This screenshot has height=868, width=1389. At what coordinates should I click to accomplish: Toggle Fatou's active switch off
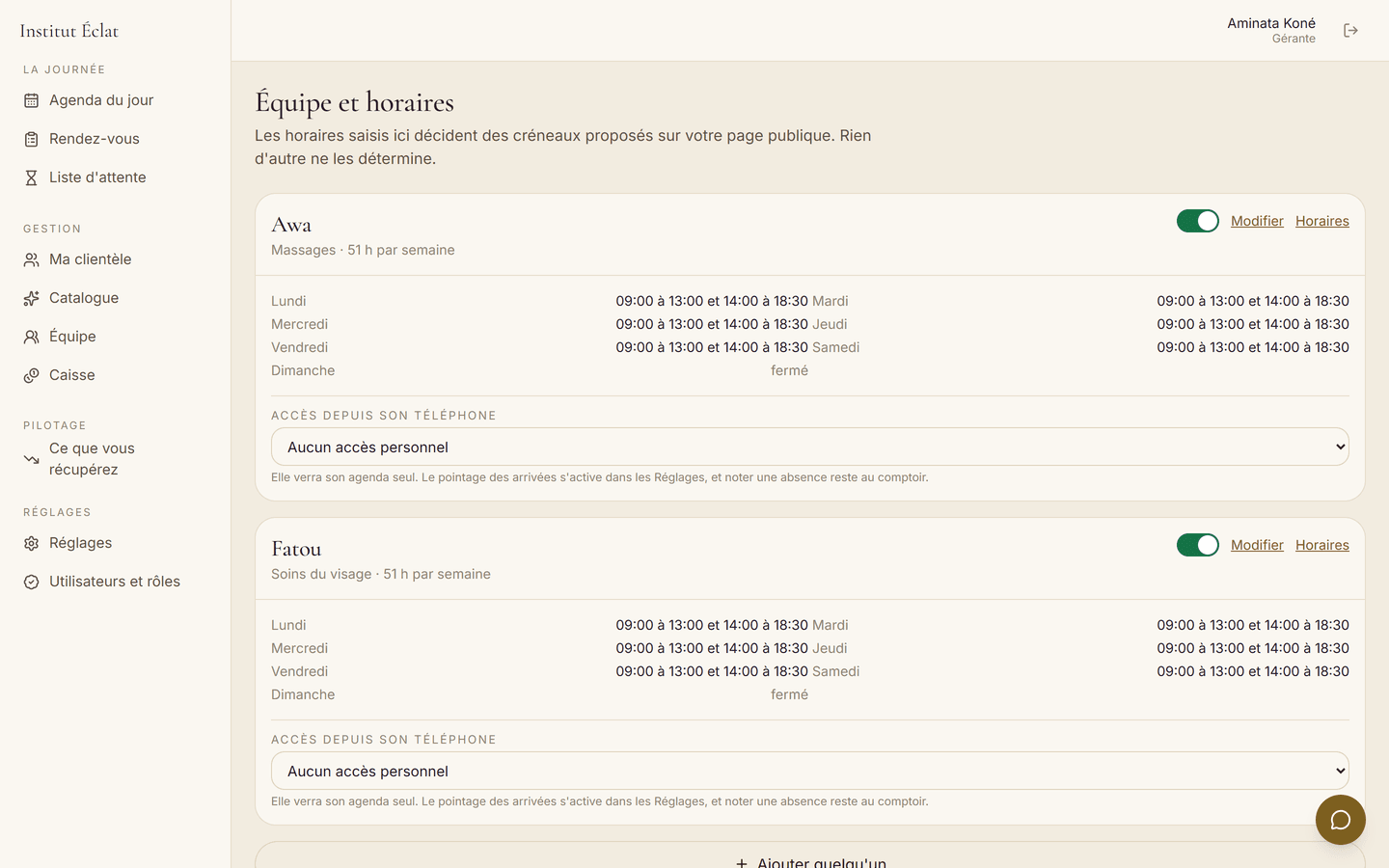1198,545
